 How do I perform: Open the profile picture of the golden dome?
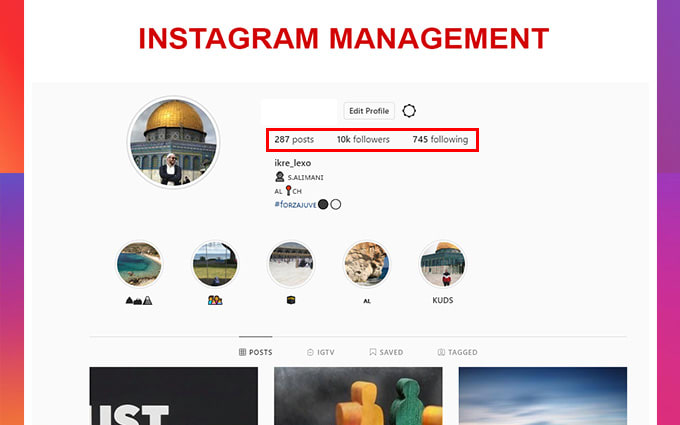(x=173, y=142)
